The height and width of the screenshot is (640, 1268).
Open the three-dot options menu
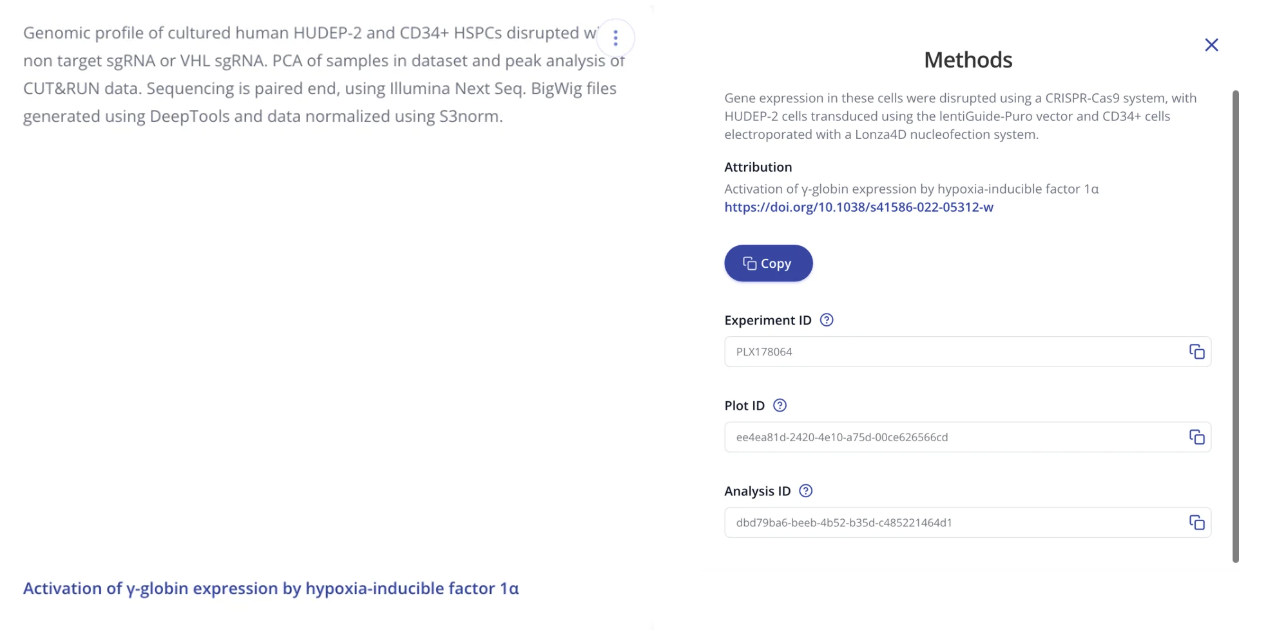click(x=616, y=39)
